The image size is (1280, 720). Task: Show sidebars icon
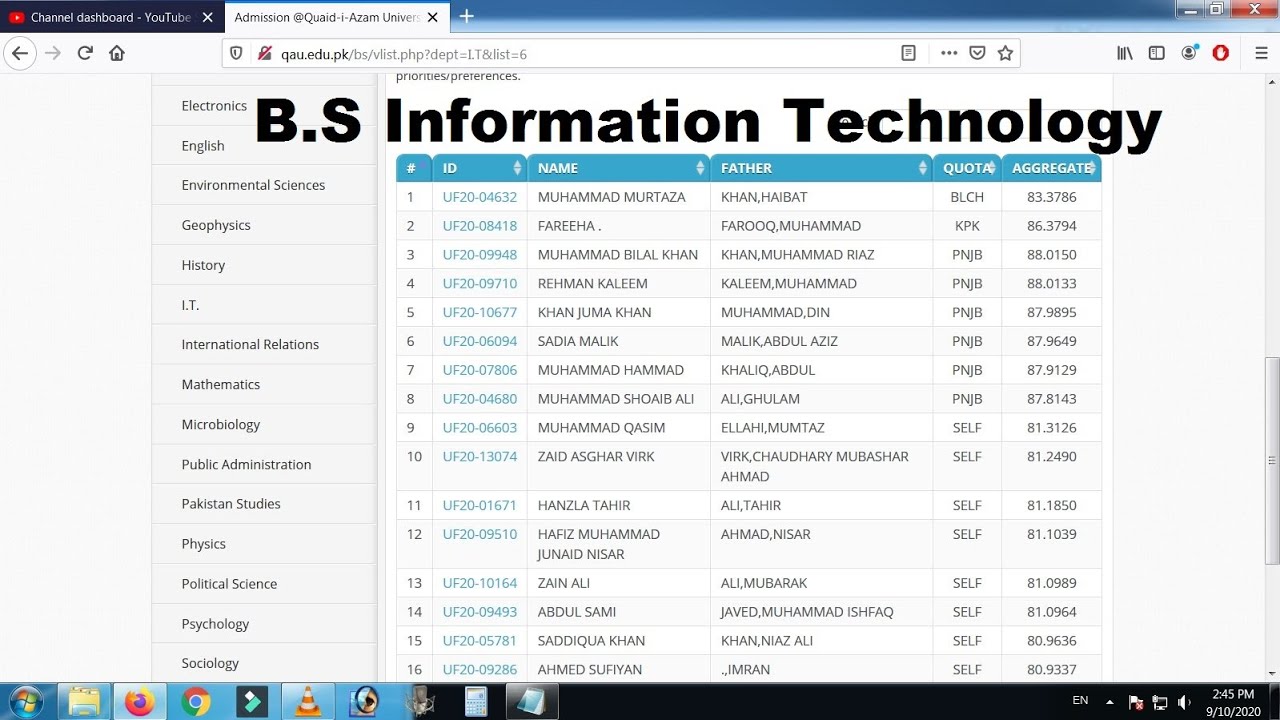coord(1157,53)
